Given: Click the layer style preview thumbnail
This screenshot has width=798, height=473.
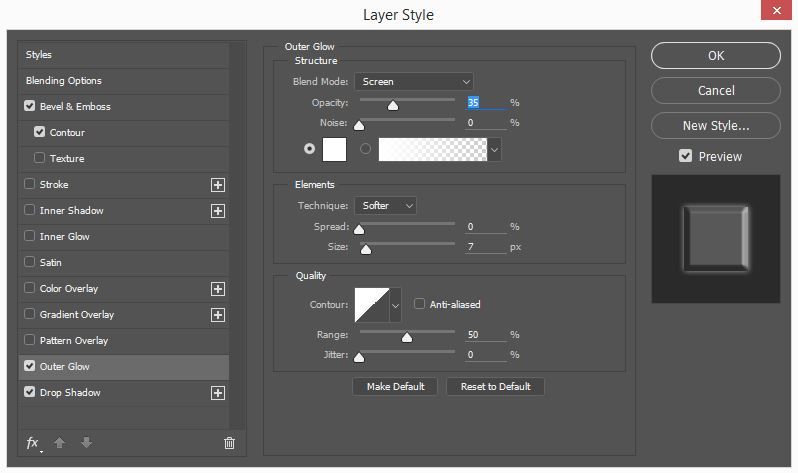Looking at the screenshot, I should click(716, 239).
